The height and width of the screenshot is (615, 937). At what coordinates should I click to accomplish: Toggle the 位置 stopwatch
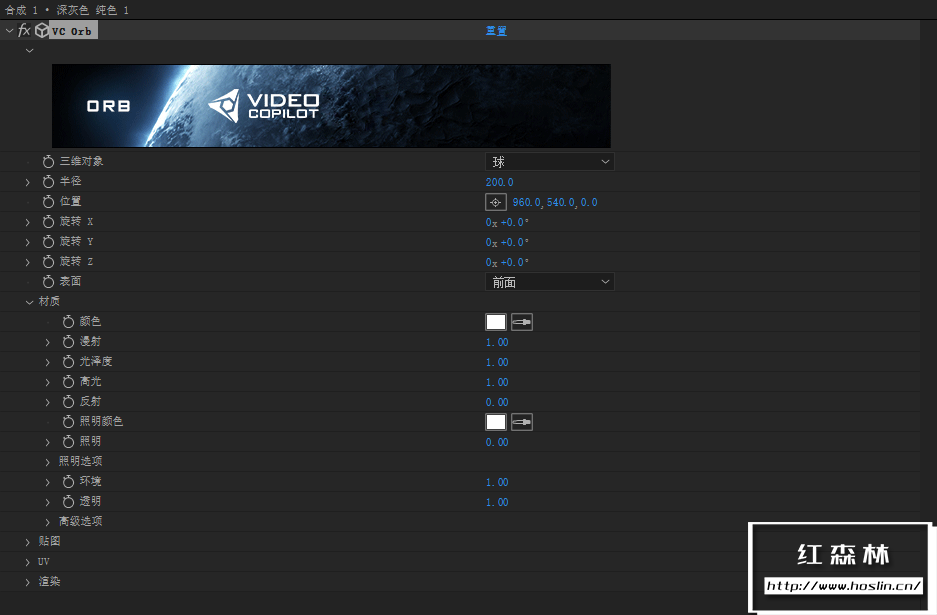[x=48, y=201]
